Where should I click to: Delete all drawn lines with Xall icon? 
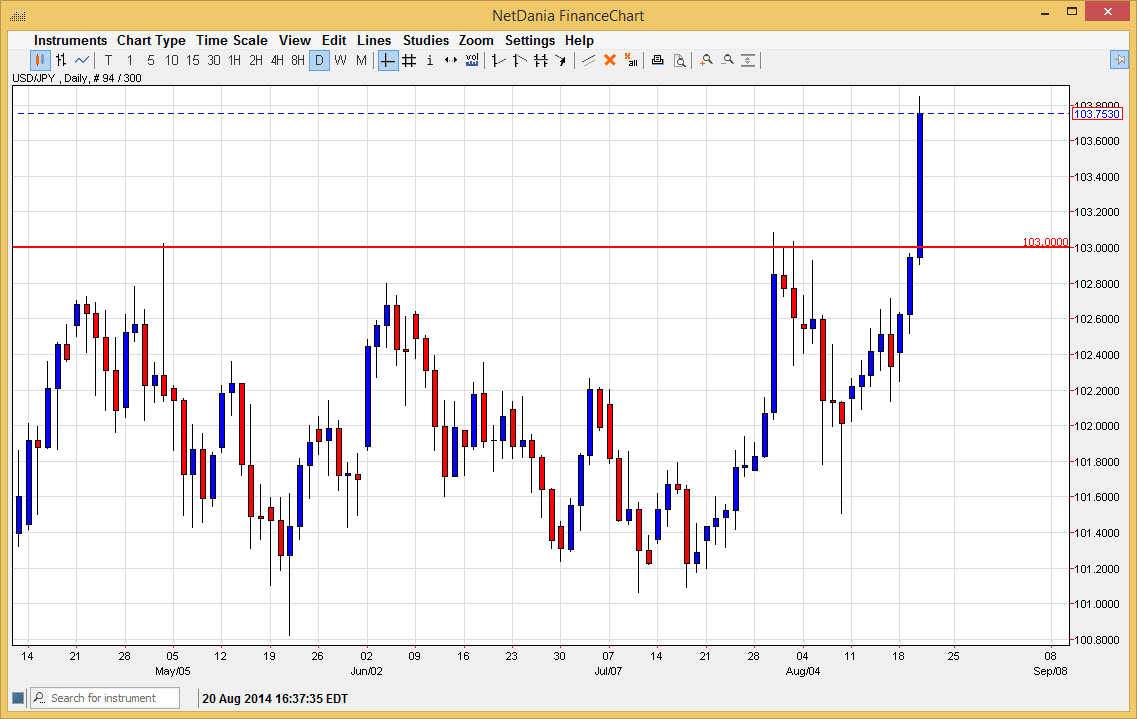[631, 60]
